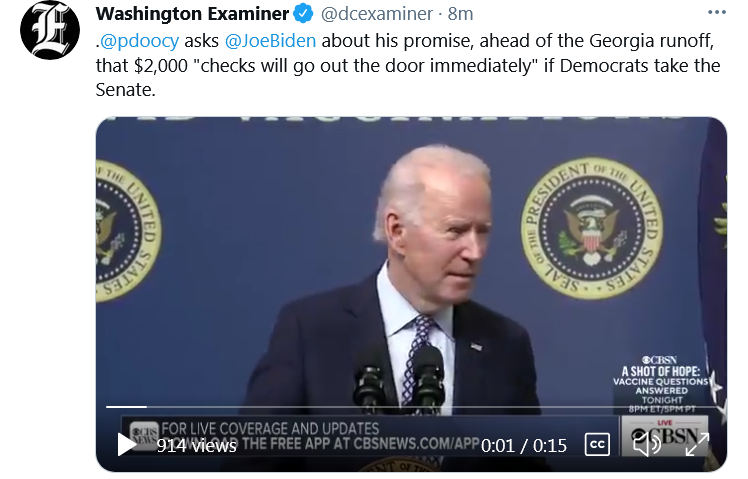
Task: Open the @dcexaminer handle
Action: (377, 14)
